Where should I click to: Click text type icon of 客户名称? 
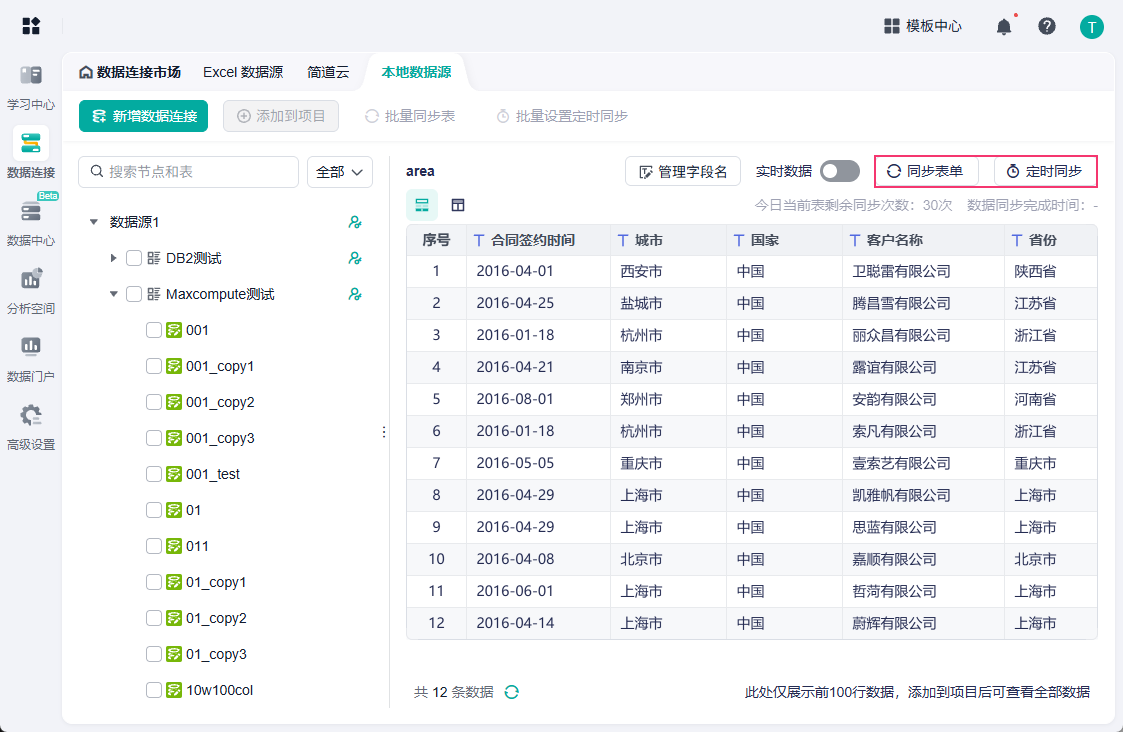[x=854, y=241]
